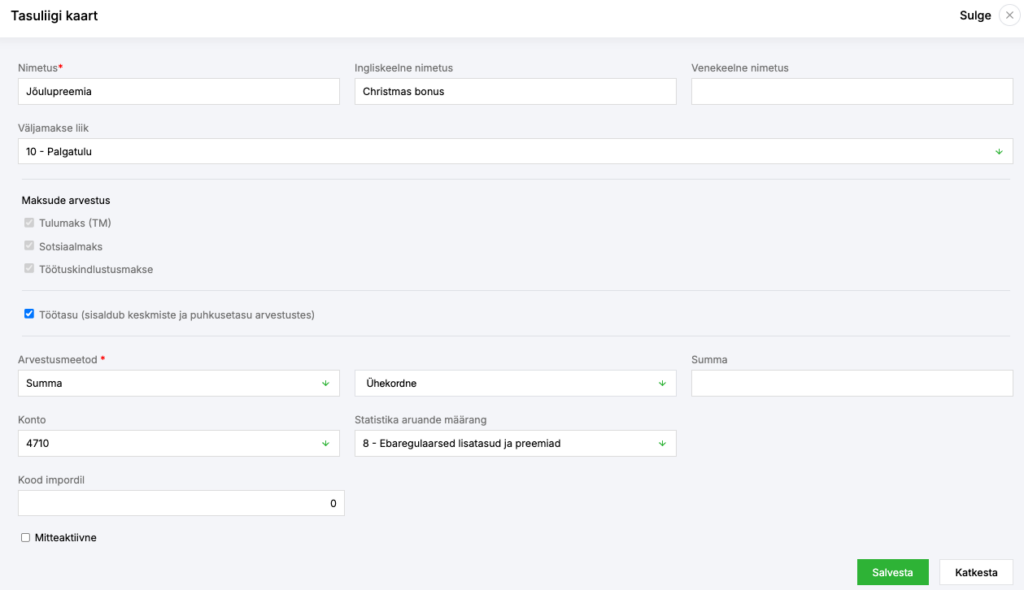Click the Tasuliigi kaart title text
1024x590 pixels.
coord(54,16)
